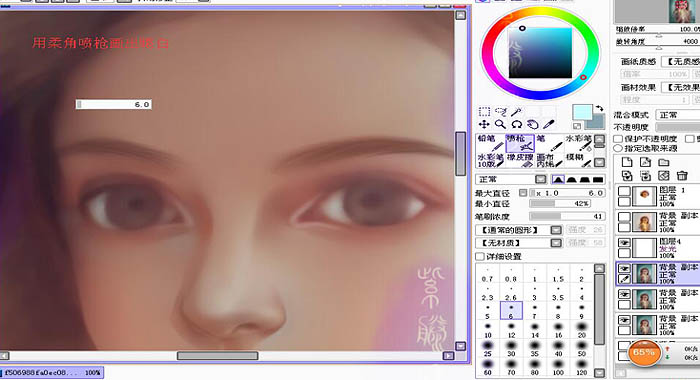Open the brush blend mode 正常 dropdown
This screenshot has height=380, width=700.
(541, 180)
